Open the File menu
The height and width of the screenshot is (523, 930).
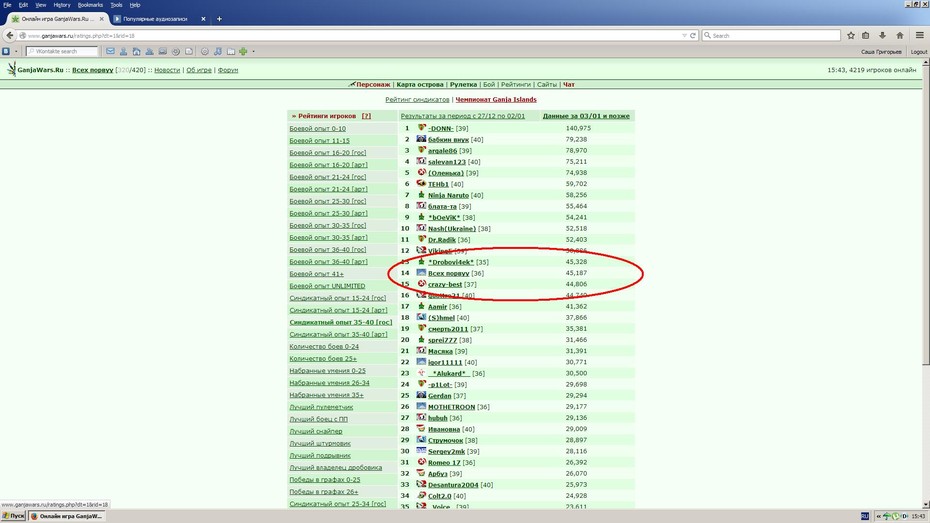click(7, 5)
